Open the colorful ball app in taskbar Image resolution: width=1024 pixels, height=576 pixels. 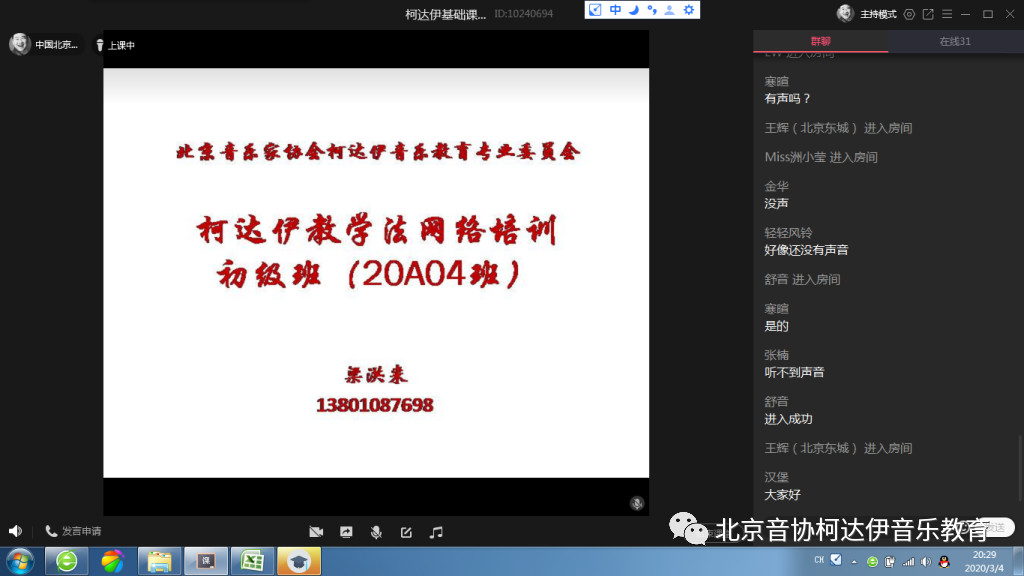(x=112, y=562)
